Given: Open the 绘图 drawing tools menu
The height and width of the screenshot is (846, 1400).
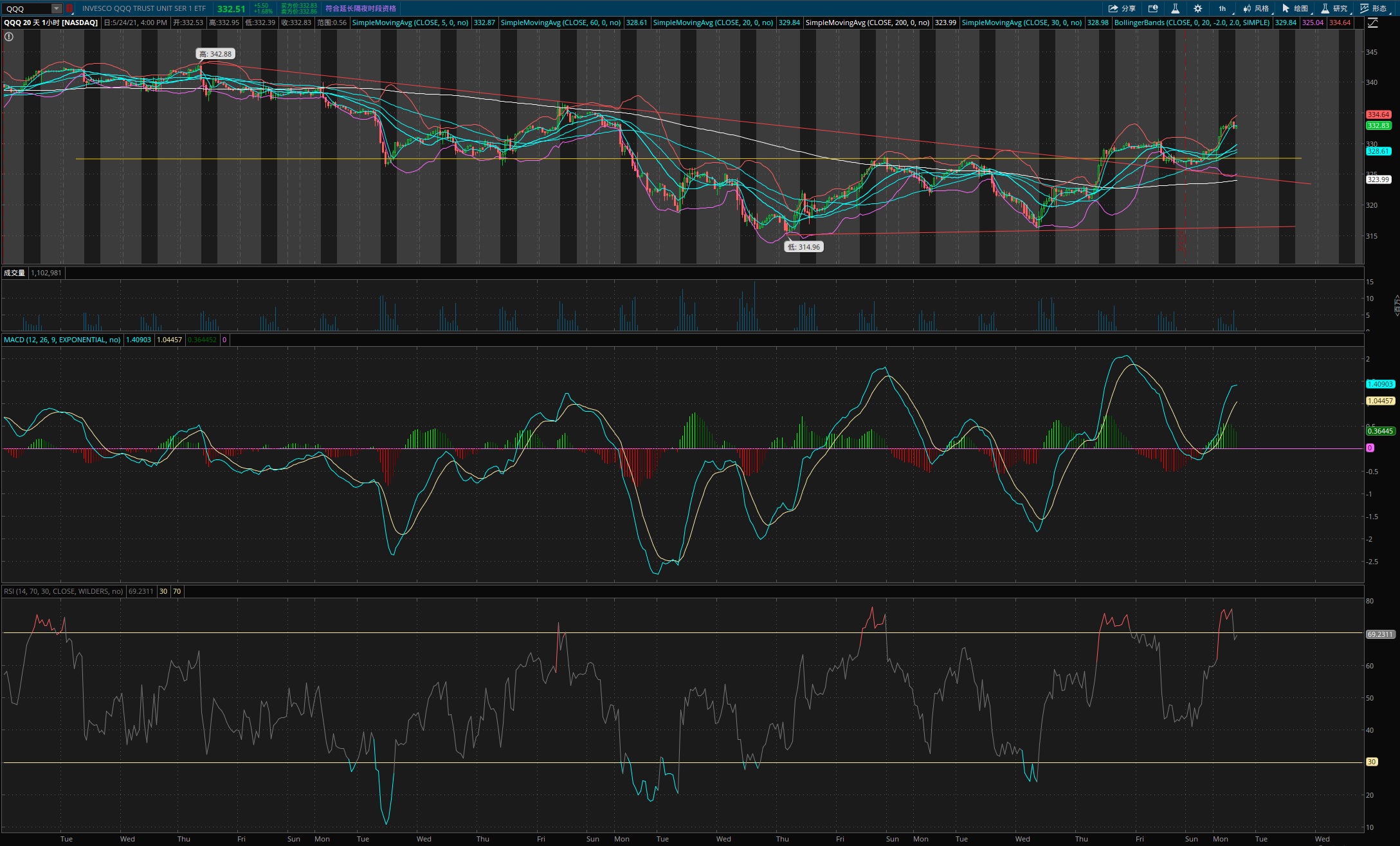Looking at the screenshot, I should (x=1295, y=8).
